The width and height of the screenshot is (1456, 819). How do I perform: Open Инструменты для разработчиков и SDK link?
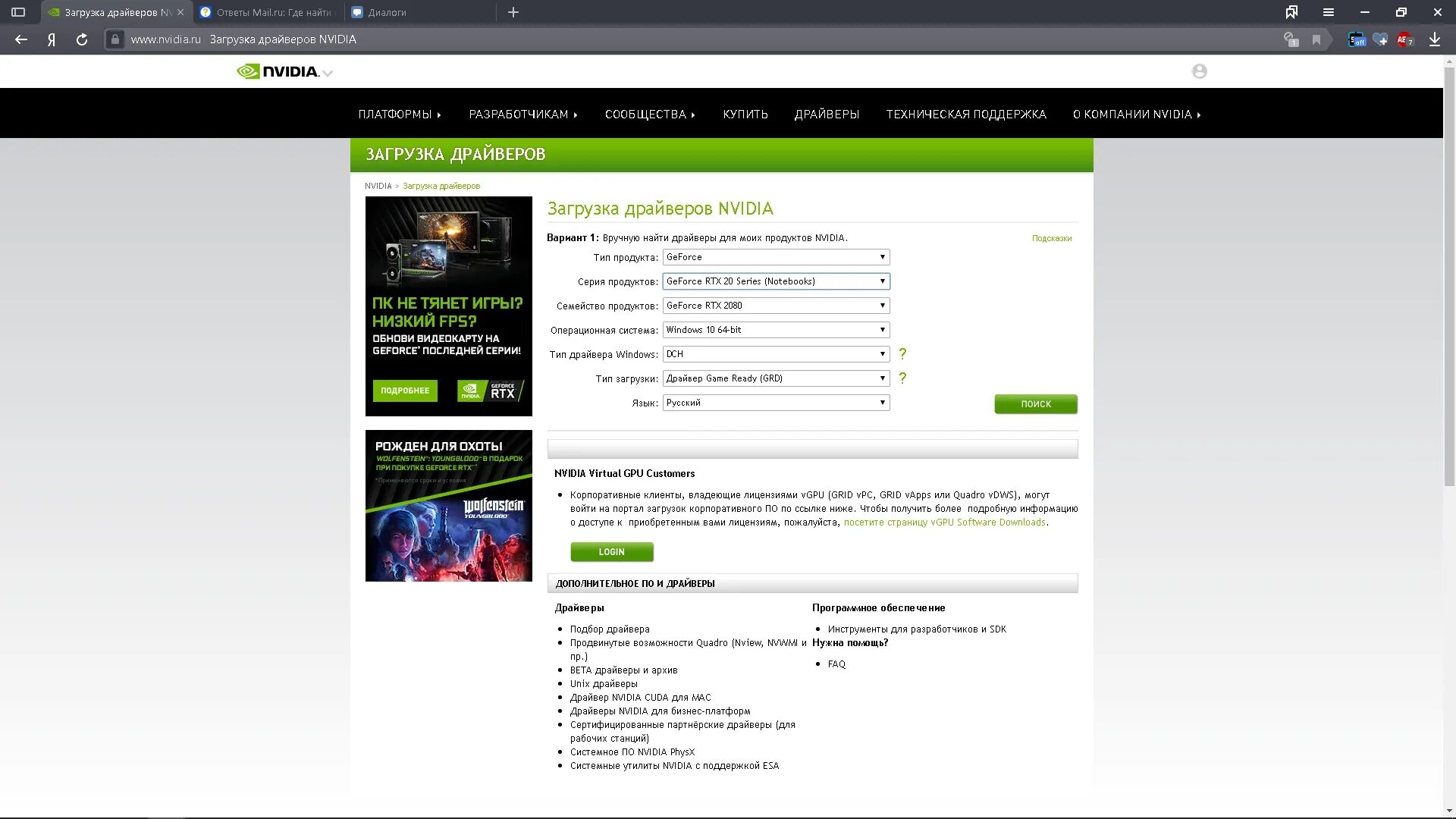(x=917, y=629)
